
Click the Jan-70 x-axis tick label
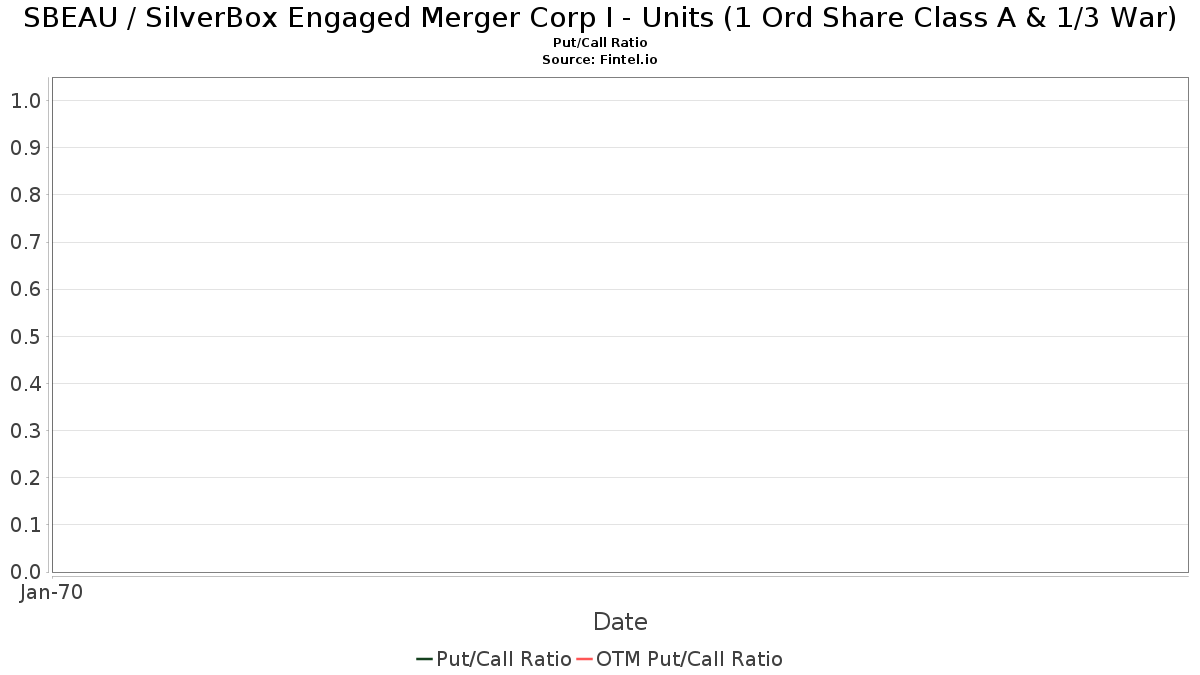click(52, 593)
